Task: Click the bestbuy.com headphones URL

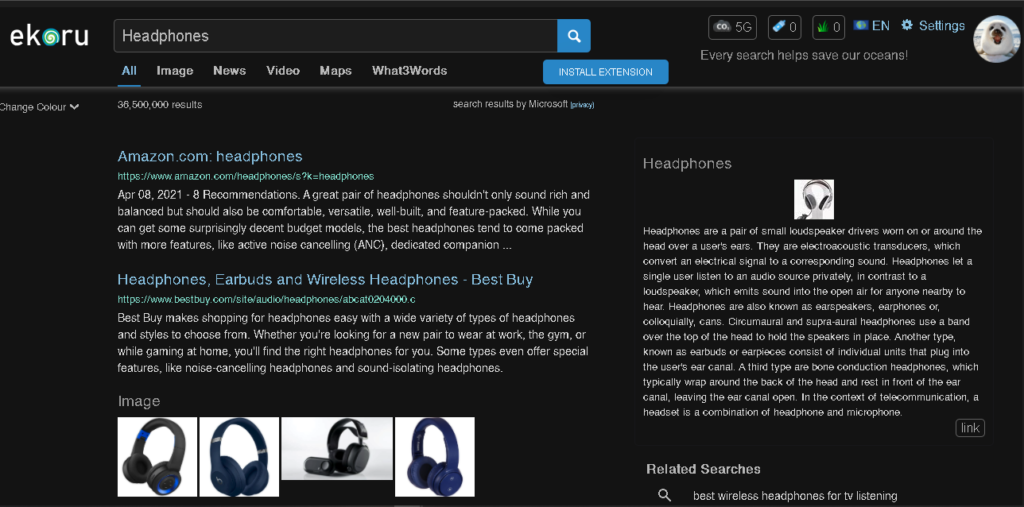Action: tap(266, 299)
